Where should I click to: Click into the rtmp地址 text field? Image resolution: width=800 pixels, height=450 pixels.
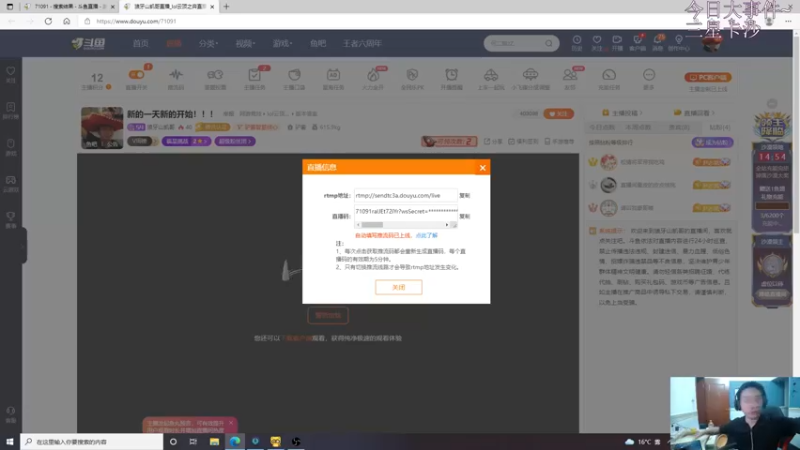[x=406, y=195]
